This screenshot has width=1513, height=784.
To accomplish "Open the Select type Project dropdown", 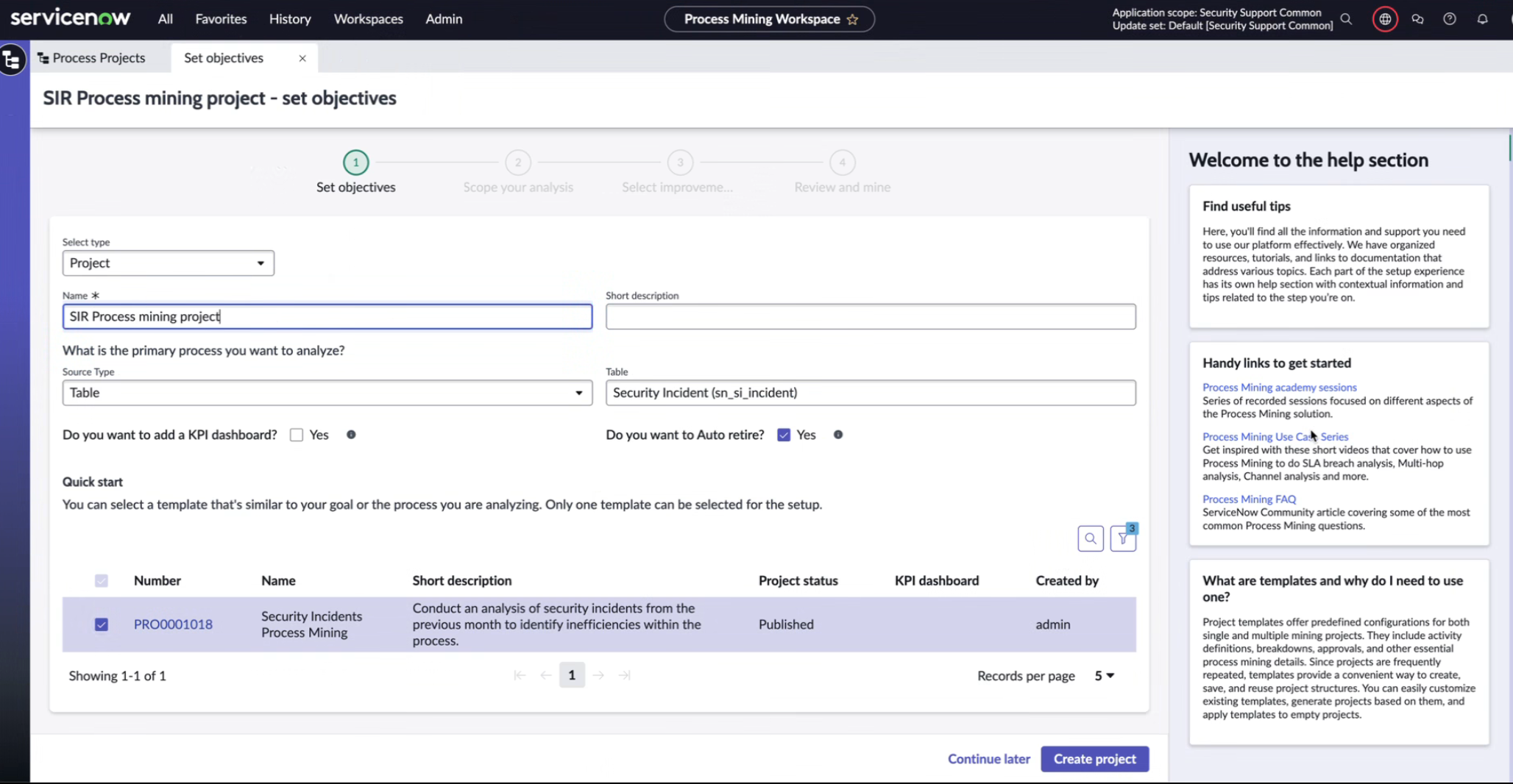I will click(169, 263).
